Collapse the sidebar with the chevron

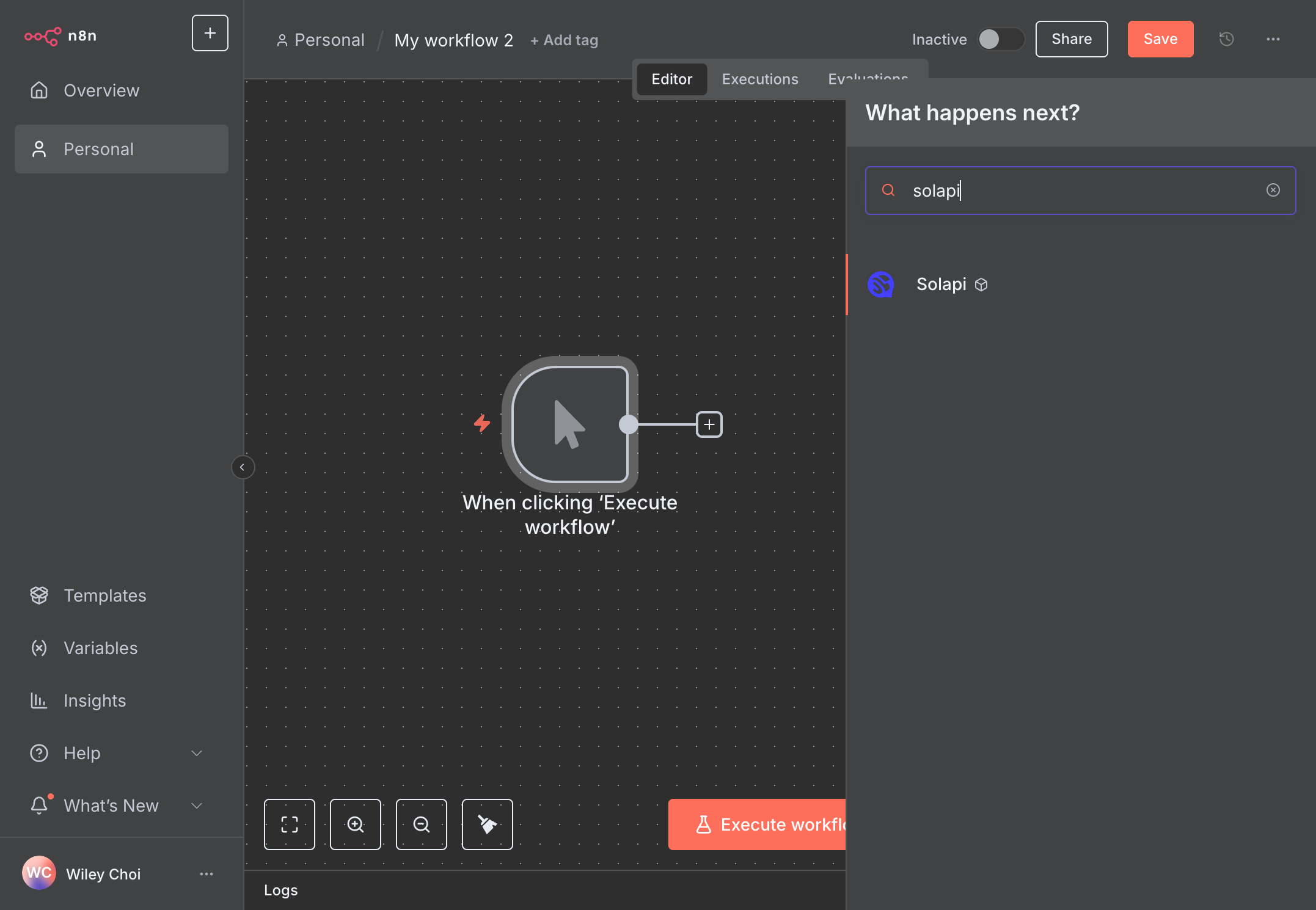243,467
